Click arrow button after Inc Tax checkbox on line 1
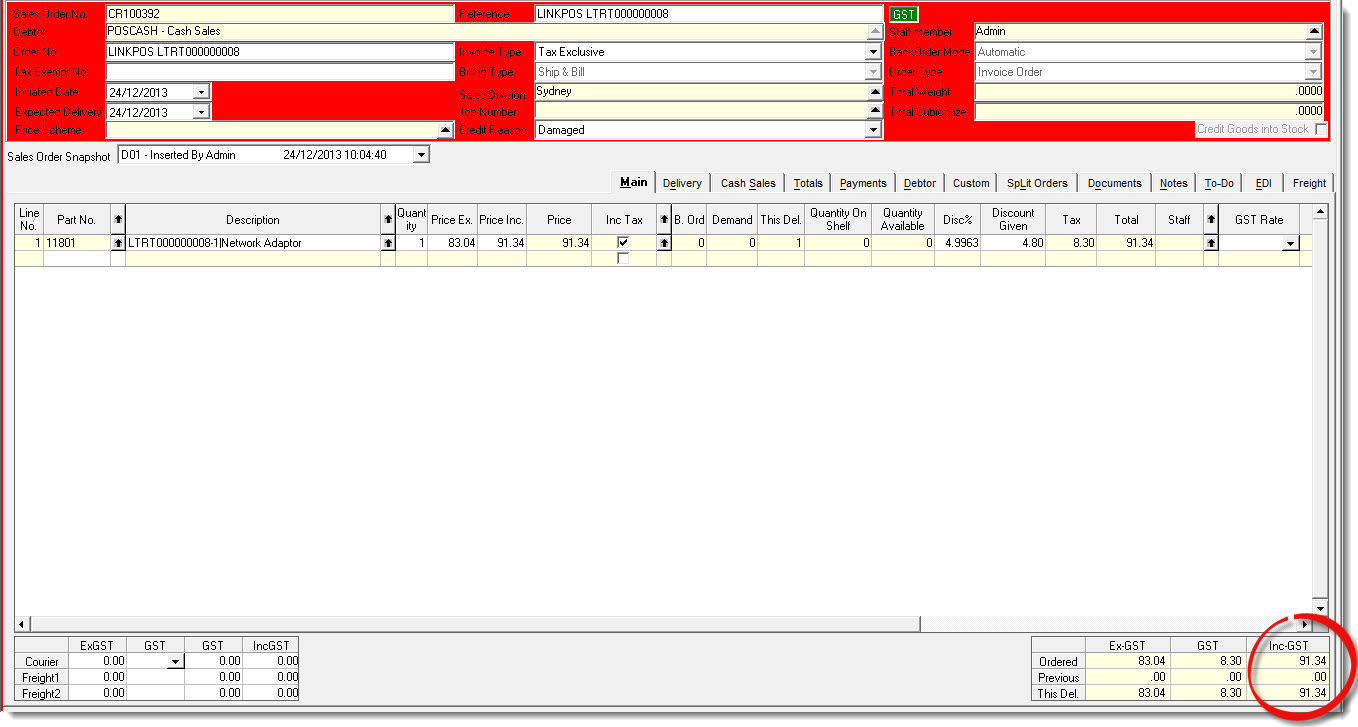This screenshot has height=727, width=1358. click(664, 243)
